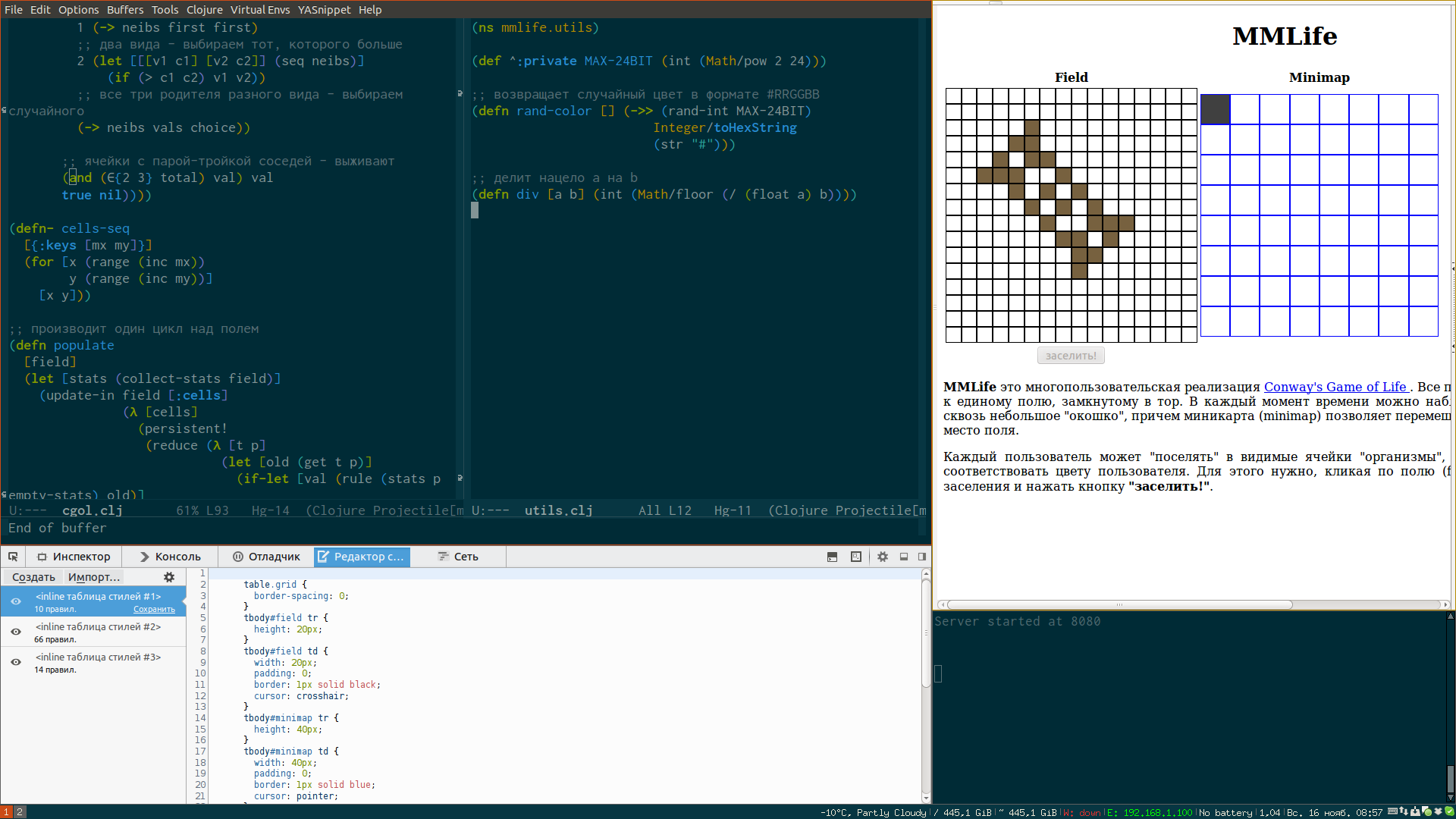Toggle visibility of inline stylesheet #3
Viewport: 1456px width, 819px height.
tap(16, 662)
